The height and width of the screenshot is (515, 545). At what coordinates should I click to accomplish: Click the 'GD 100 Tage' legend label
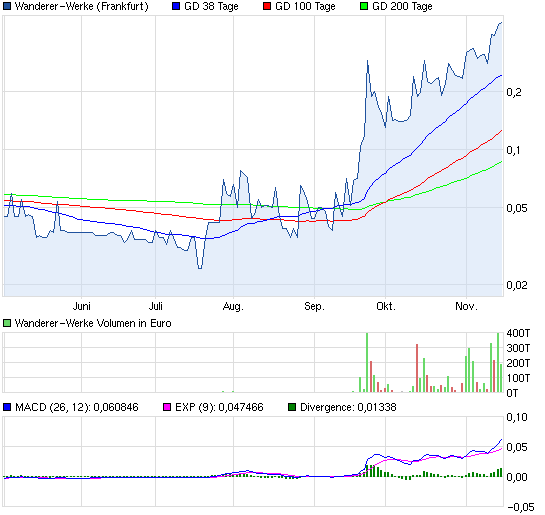coord(305,6)
